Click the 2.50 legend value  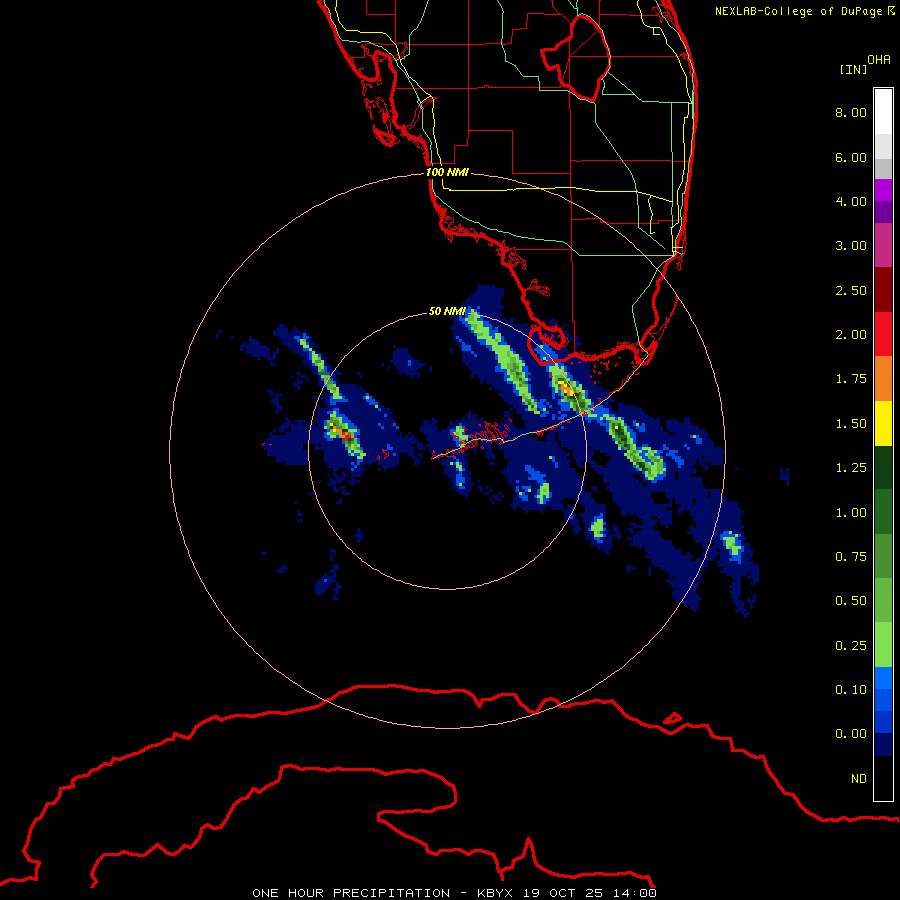[851, 290]
